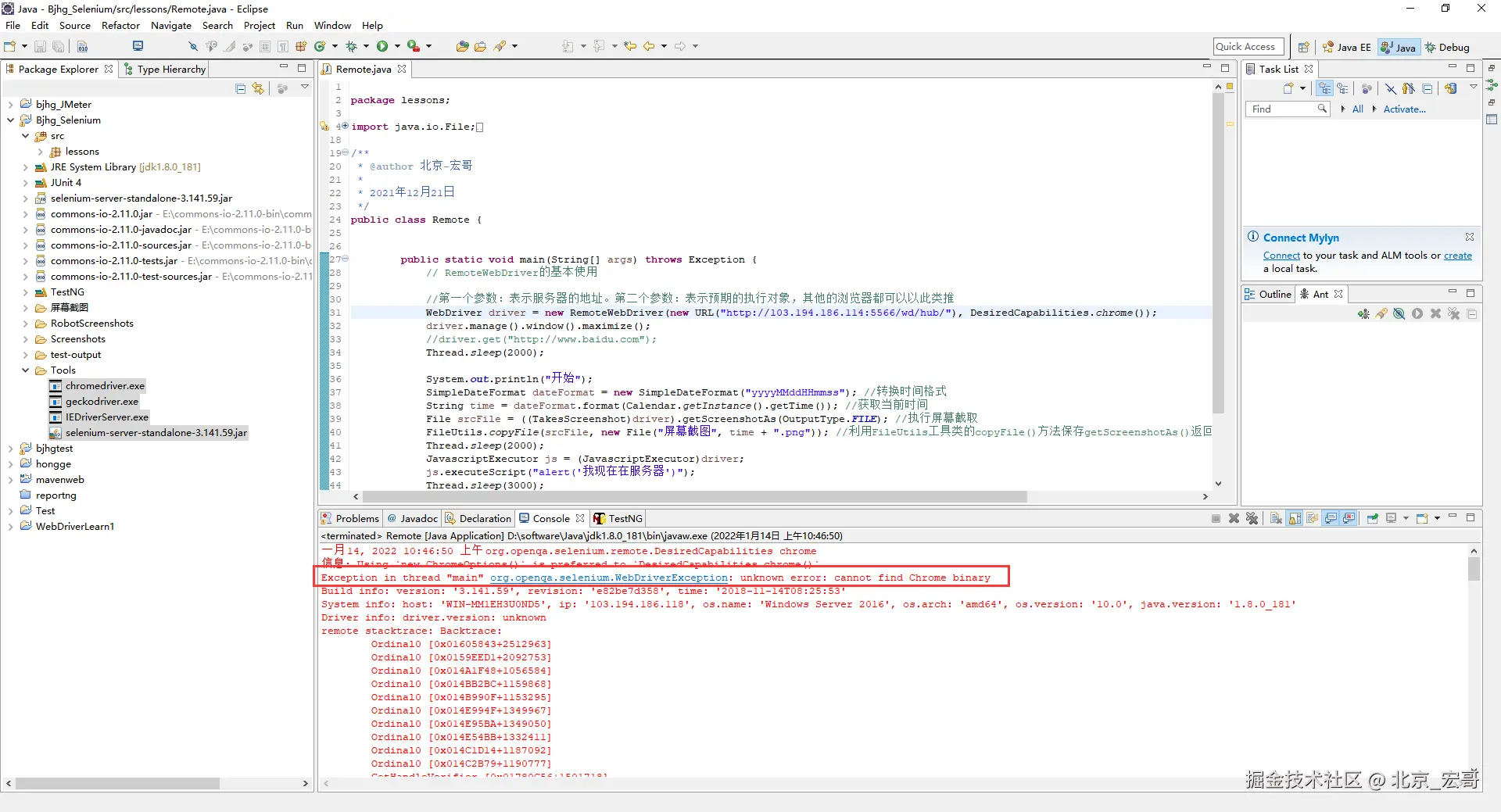Click the Find field in Task List
1501x812 pixels.
click(1286, 109)
